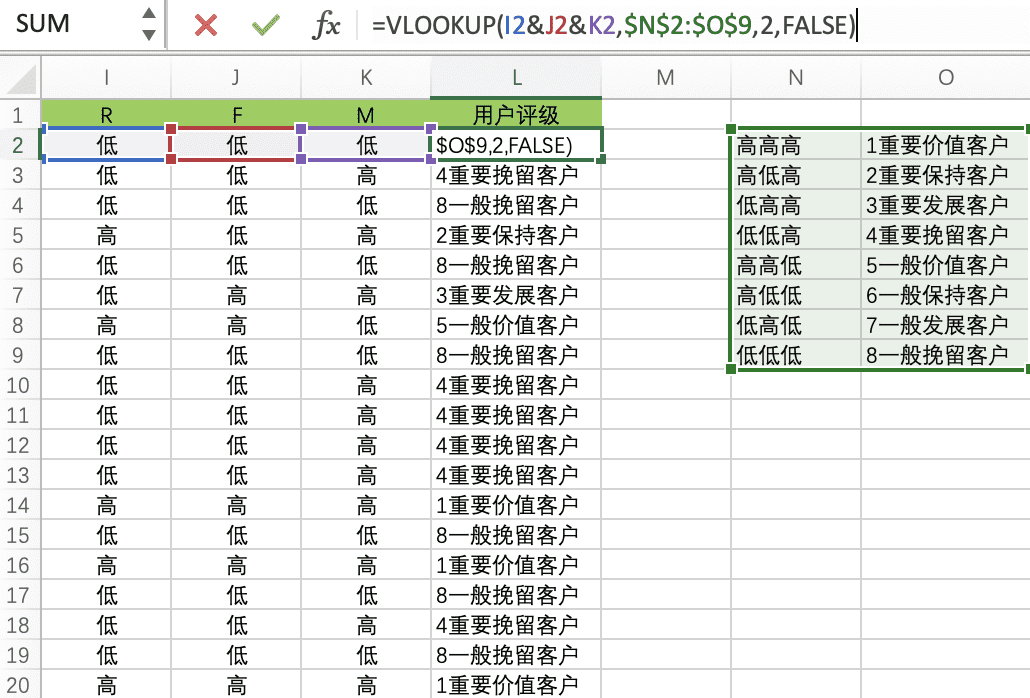Click cell K8 containing 低
Screen dimensions: 1030x698
click(366, 325)
